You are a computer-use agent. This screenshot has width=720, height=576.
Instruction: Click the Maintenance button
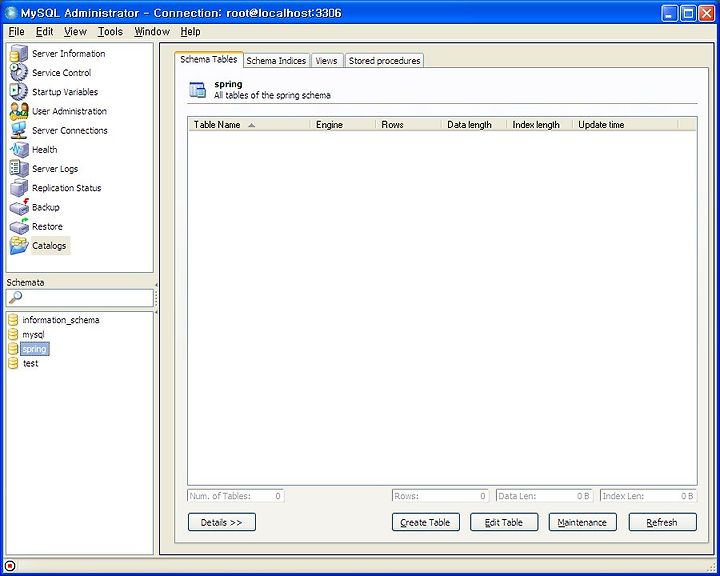click(x=582, y=522)
